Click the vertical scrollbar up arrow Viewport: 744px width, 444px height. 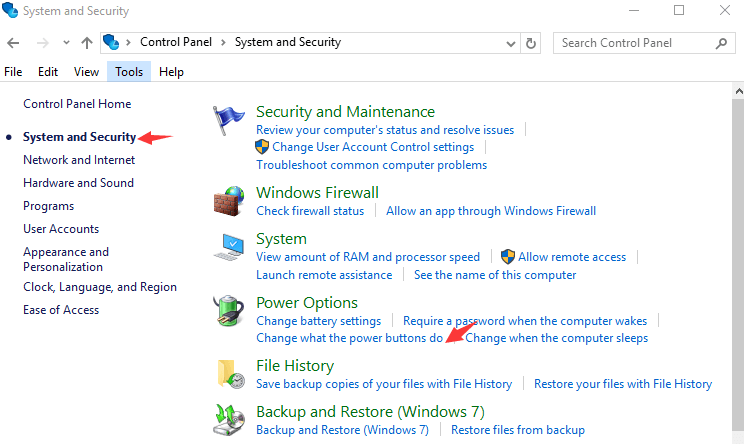(x=738, y=91)
